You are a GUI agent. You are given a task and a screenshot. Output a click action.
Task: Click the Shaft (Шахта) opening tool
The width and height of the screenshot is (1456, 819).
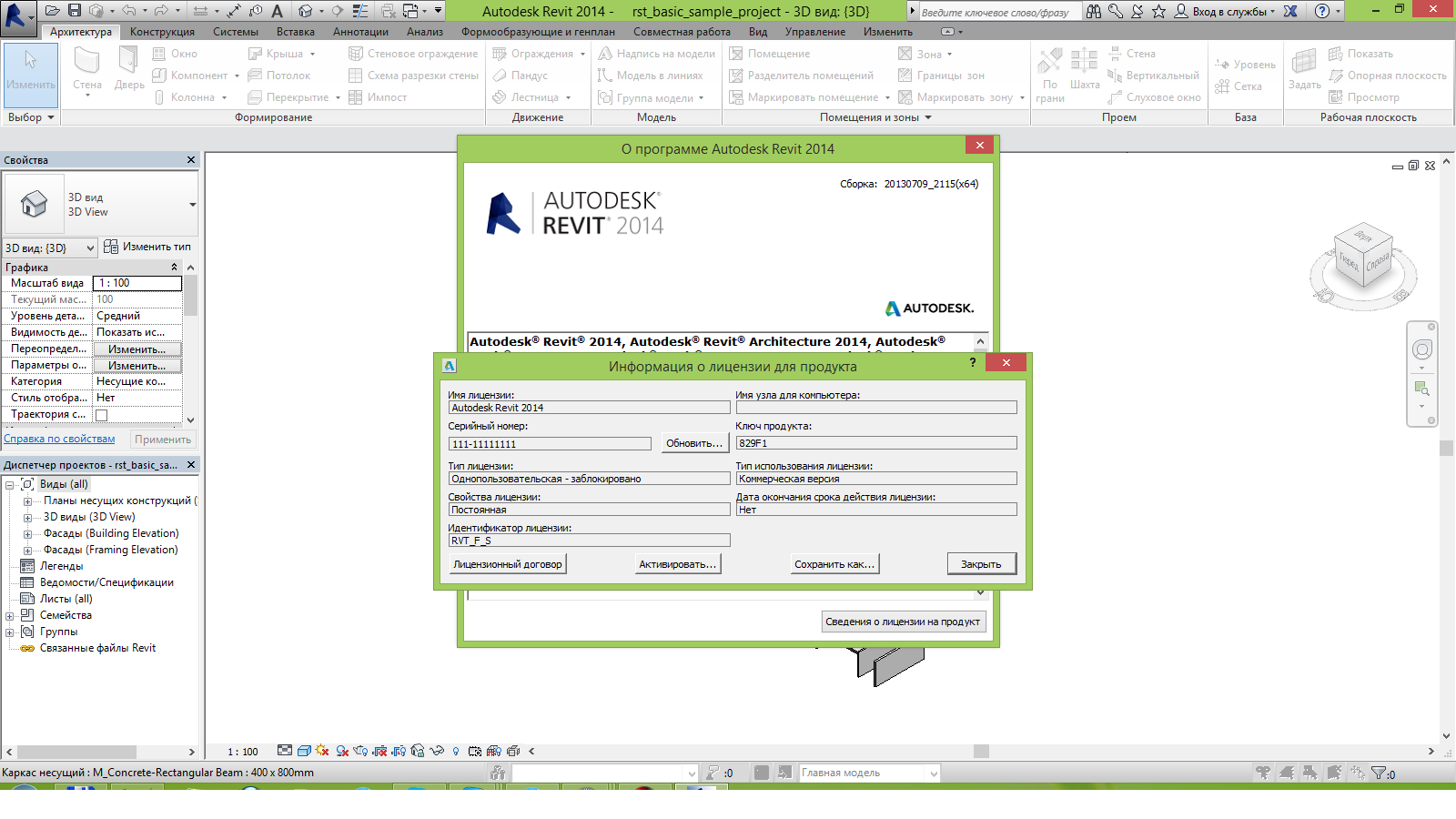pos(1084,70)
